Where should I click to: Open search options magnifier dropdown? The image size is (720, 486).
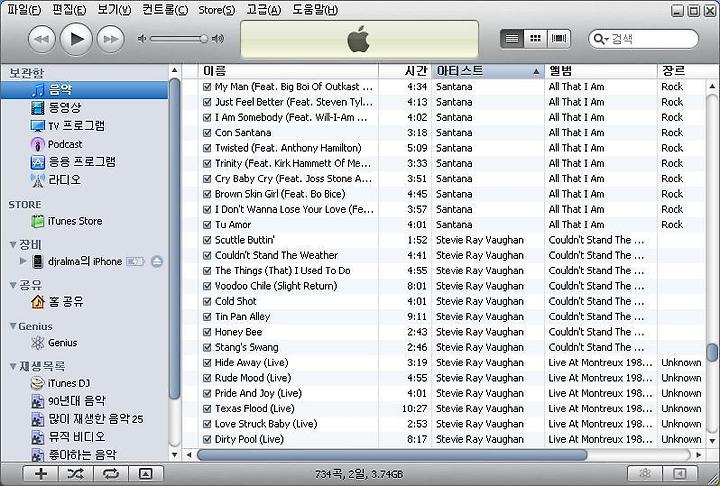coord(601,39)
